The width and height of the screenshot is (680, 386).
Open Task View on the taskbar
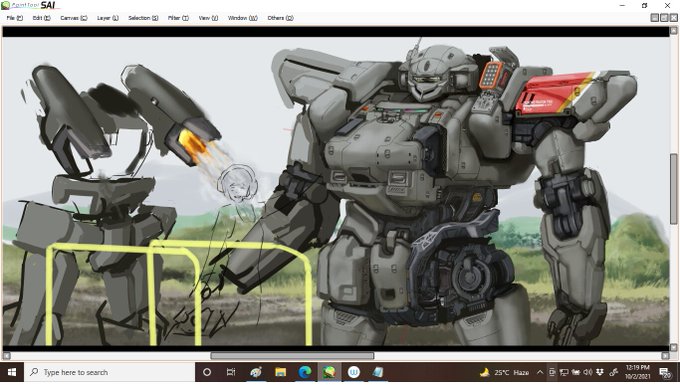[x=231, y=372]
